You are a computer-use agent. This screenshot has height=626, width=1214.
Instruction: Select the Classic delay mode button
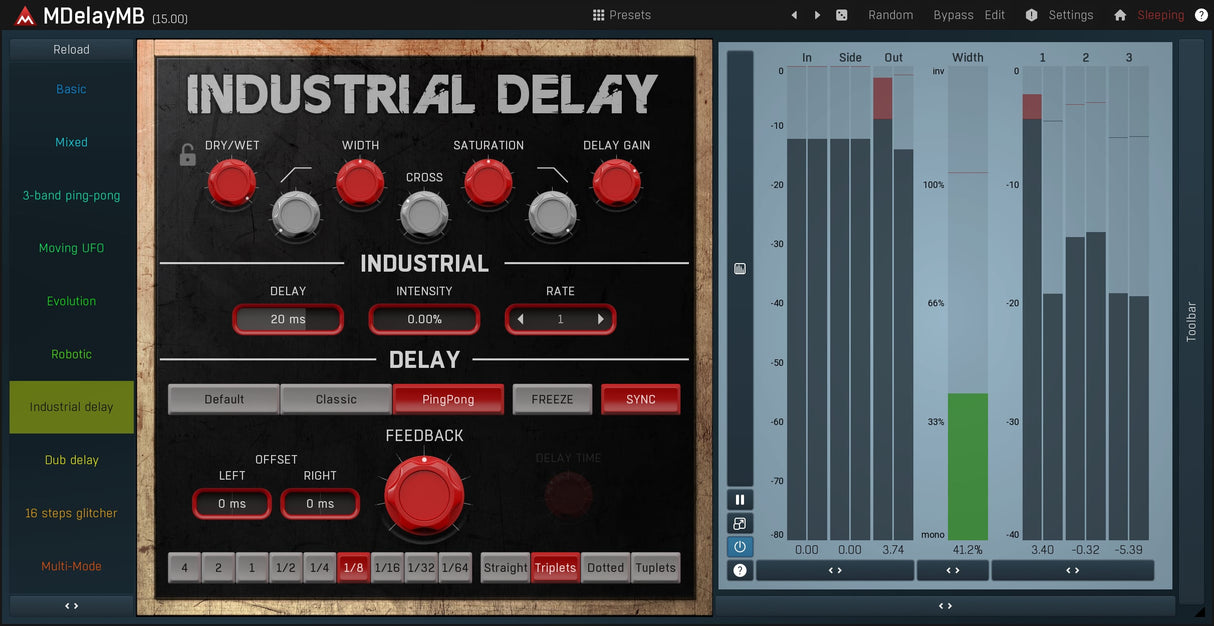(336, 399)
